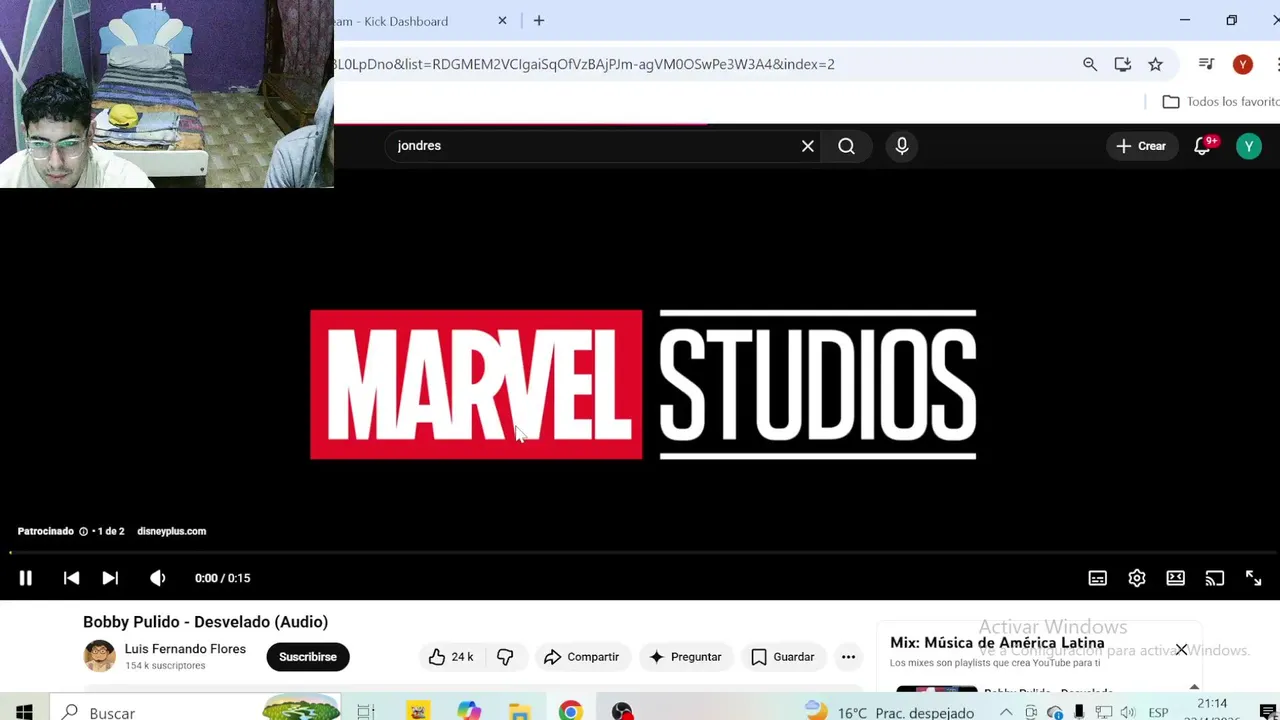
Task: Open the Chrome profile Y avatar
Action: tap(1243, 64)
